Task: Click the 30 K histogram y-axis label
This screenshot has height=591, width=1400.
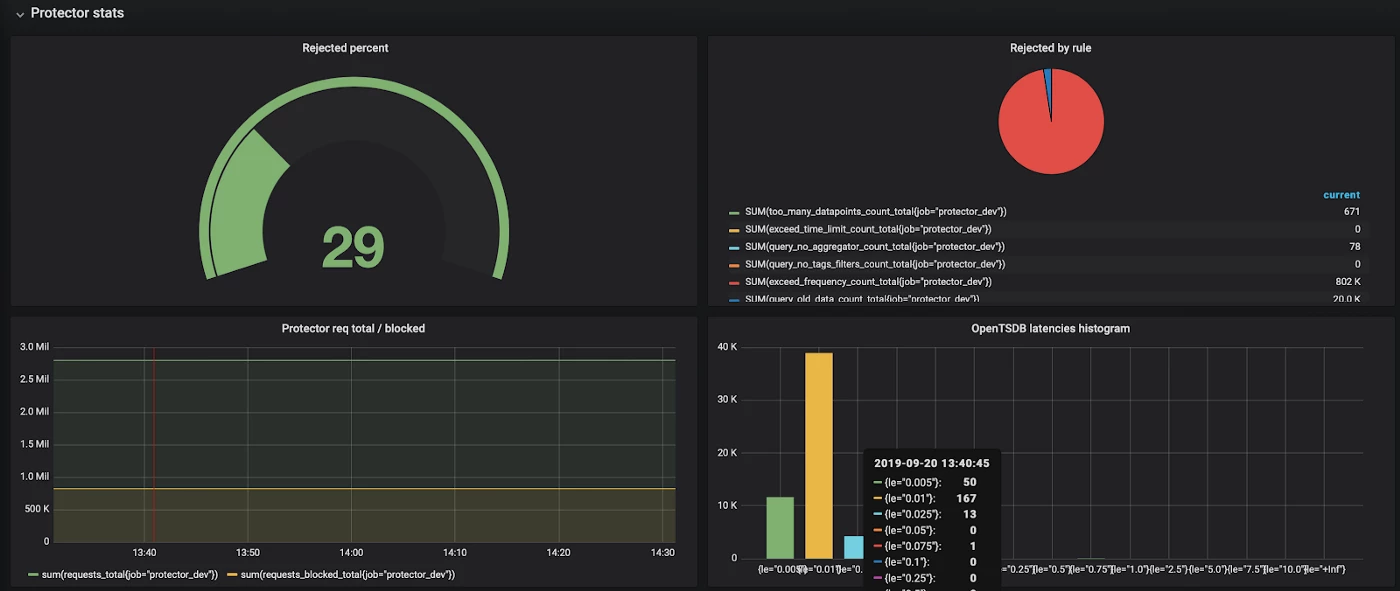Action: click(727, 399)
